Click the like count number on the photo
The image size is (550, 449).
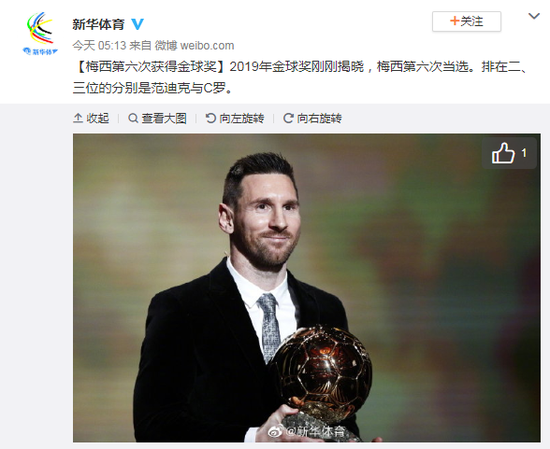[524, 153]
